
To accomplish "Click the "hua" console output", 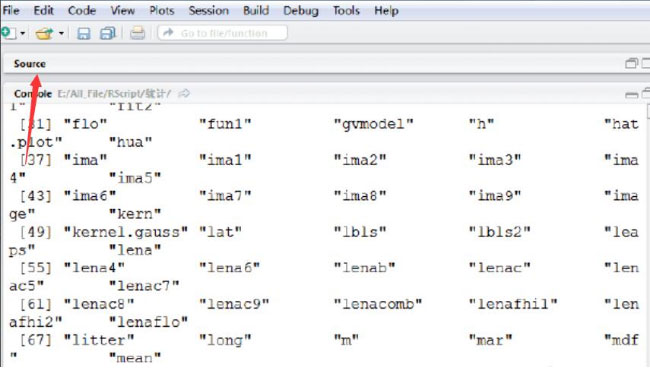I will pos(131,142).
